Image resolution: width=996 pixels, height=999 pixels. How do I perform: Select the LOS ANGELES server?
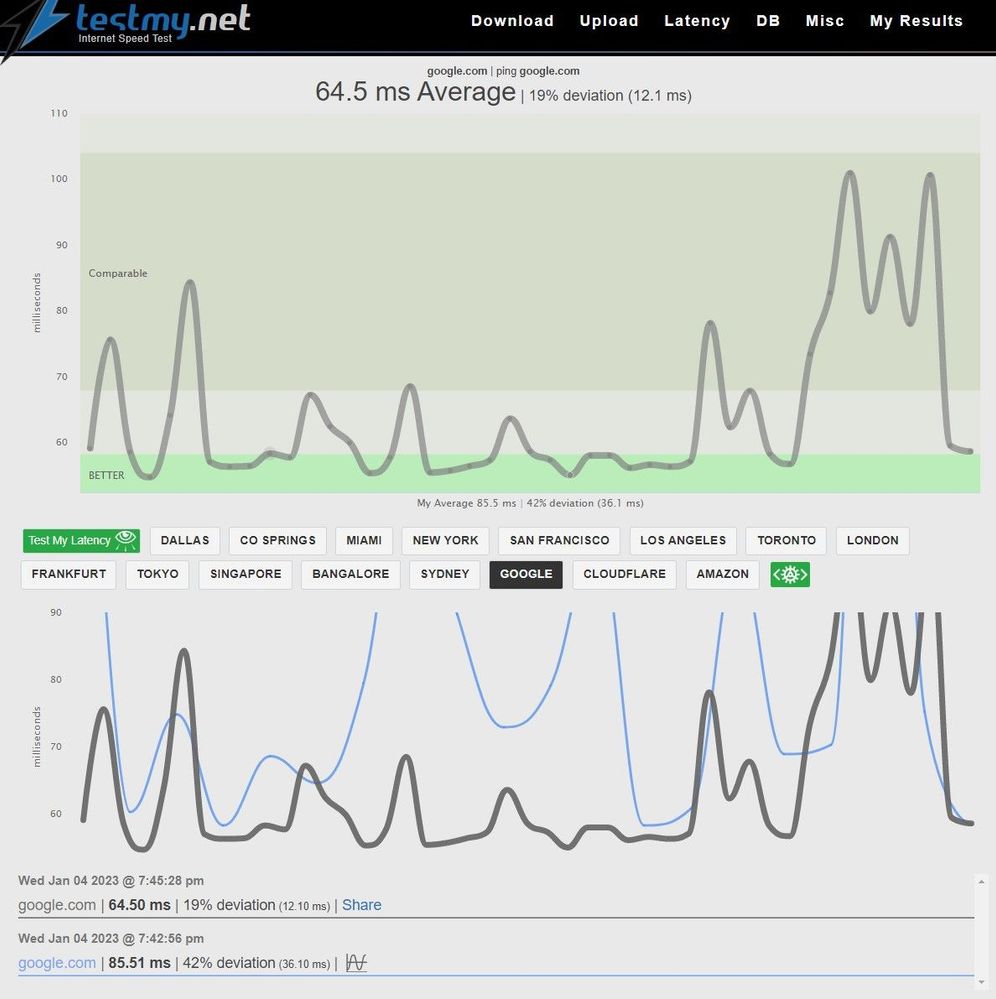[x=683, y=540]
